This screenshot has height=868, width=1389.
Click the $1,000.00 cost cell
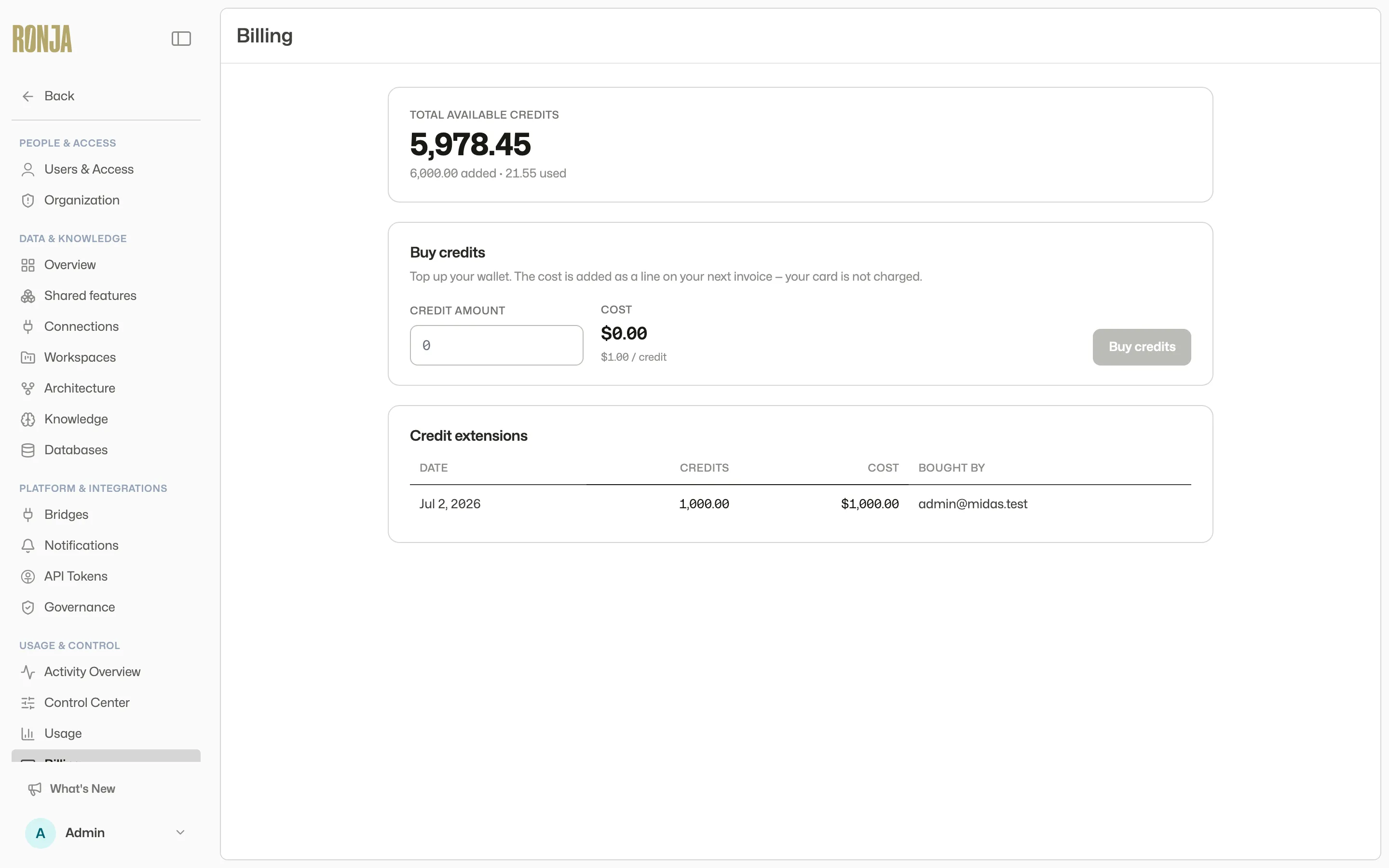[870, 504]
